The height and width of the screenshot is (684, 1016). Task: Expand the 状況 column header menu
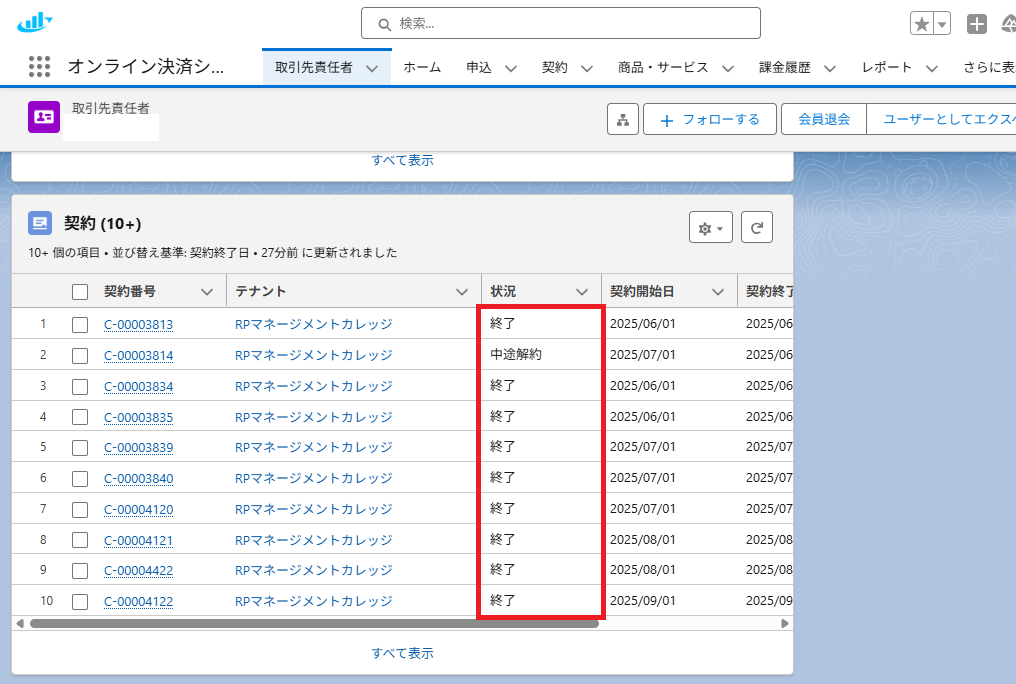pos(582,292)
